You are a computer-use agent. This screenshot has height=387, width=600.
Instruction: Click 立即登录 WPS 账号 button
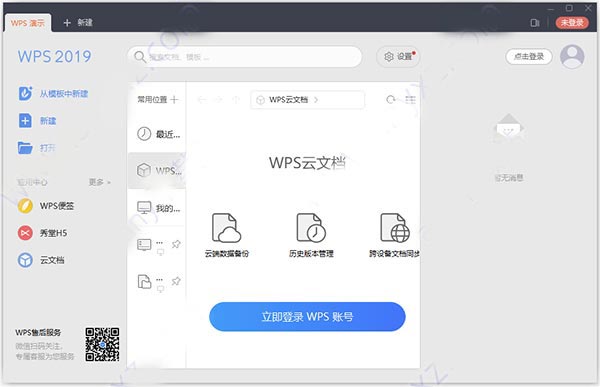(x=307, y=317)
